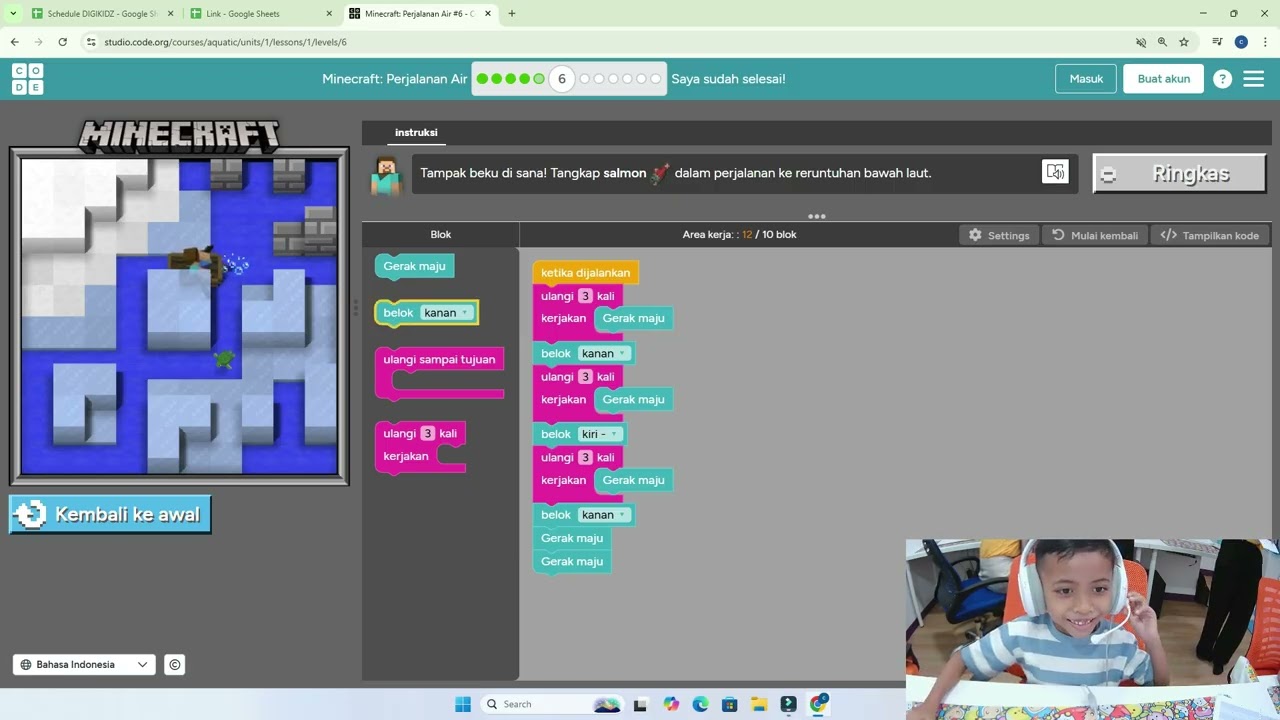The image size is (1280, 720).
Task: Click number 3 in third ulangi loop
Action: tap(586, 458)
